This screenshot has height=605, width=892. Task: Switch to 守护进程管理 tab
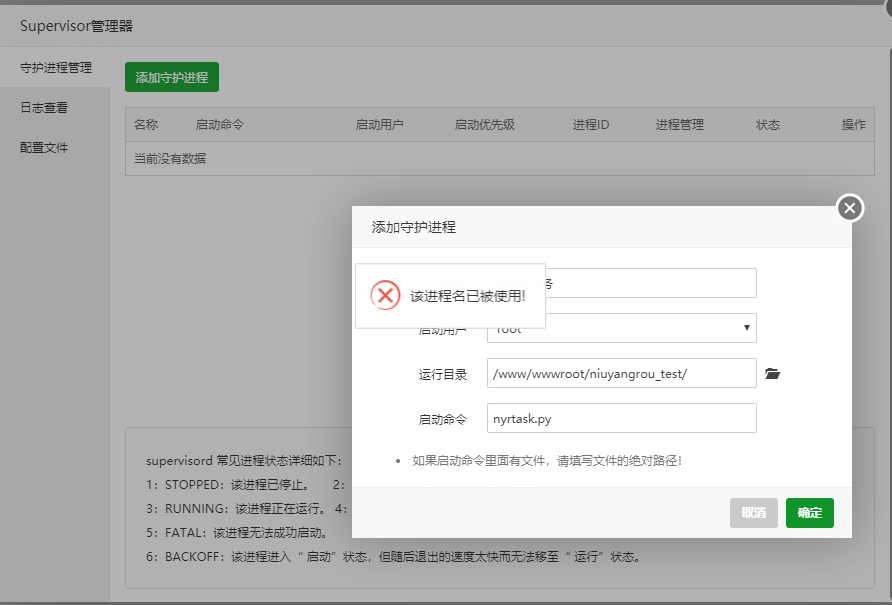tap(56, 68)
